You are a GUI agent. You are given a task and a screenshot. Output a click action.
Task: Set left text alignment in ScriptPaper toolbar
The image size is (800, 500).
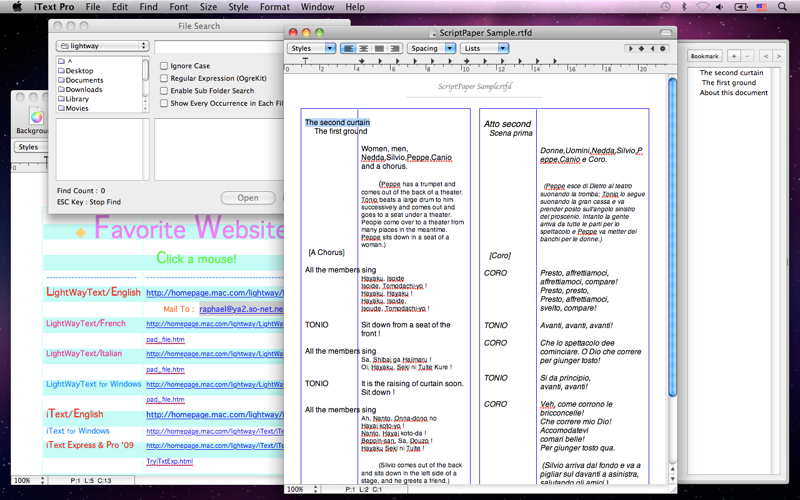point(348,48)
